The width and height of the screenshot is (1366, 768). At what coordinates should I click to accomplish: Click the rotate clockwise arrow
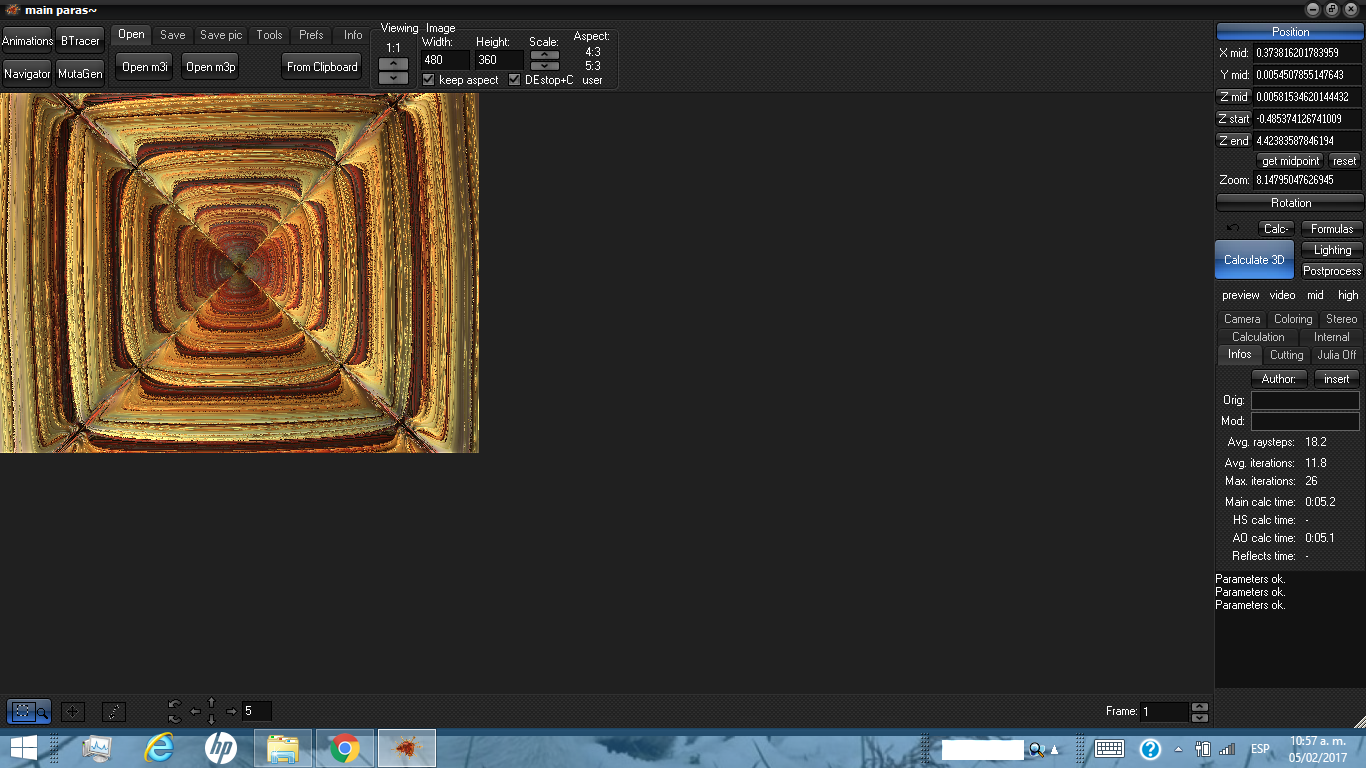tap(175, 718)
